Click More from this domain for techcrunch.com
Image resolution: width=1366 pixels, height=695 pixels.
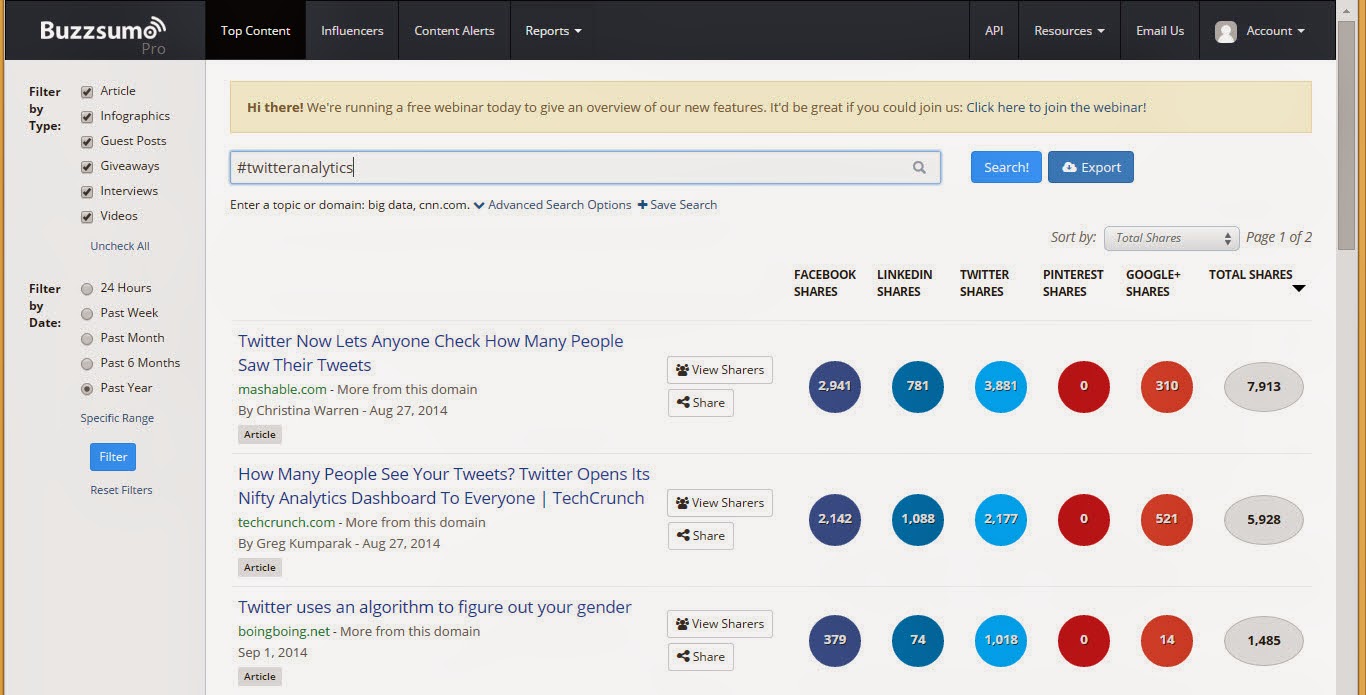coord(415,522)
